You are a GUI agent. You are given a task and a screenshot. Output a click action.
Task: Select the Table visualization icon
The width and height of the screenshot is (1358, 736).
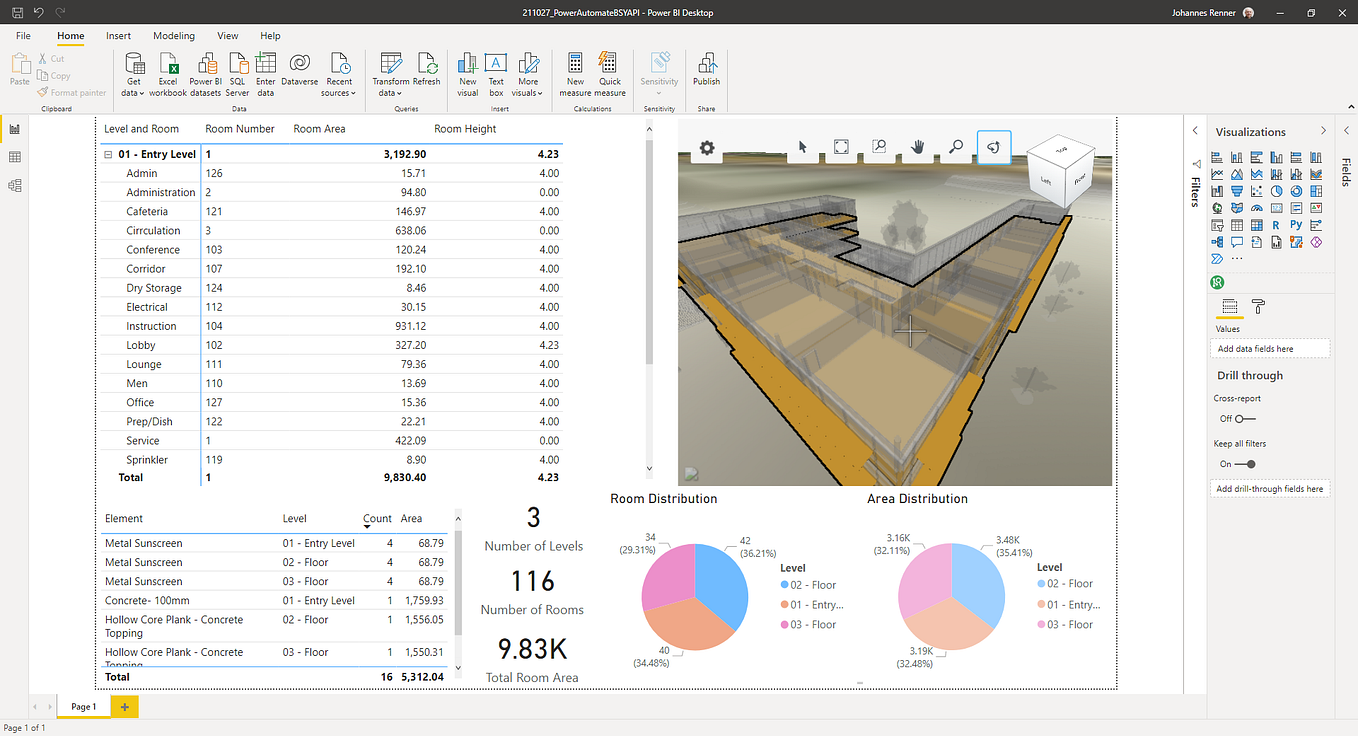[x=1238, y=225]
